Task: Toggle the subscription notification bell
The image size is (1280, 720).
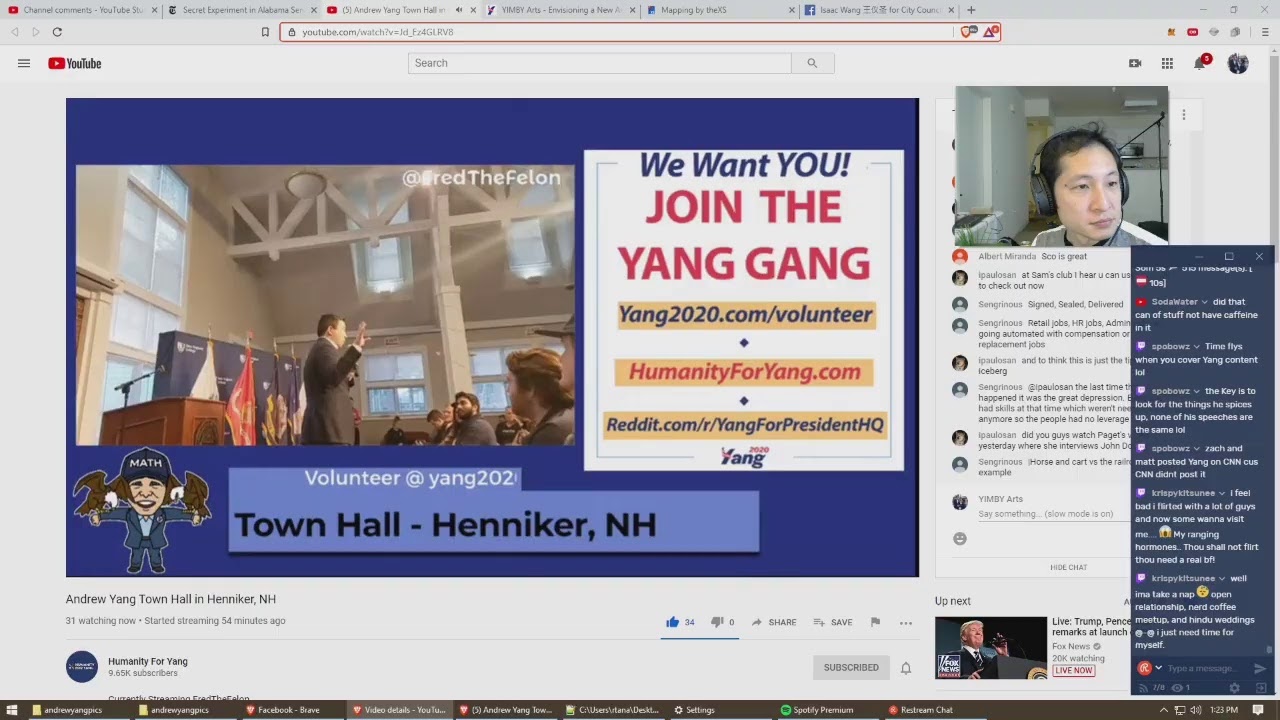Action: 906,668
